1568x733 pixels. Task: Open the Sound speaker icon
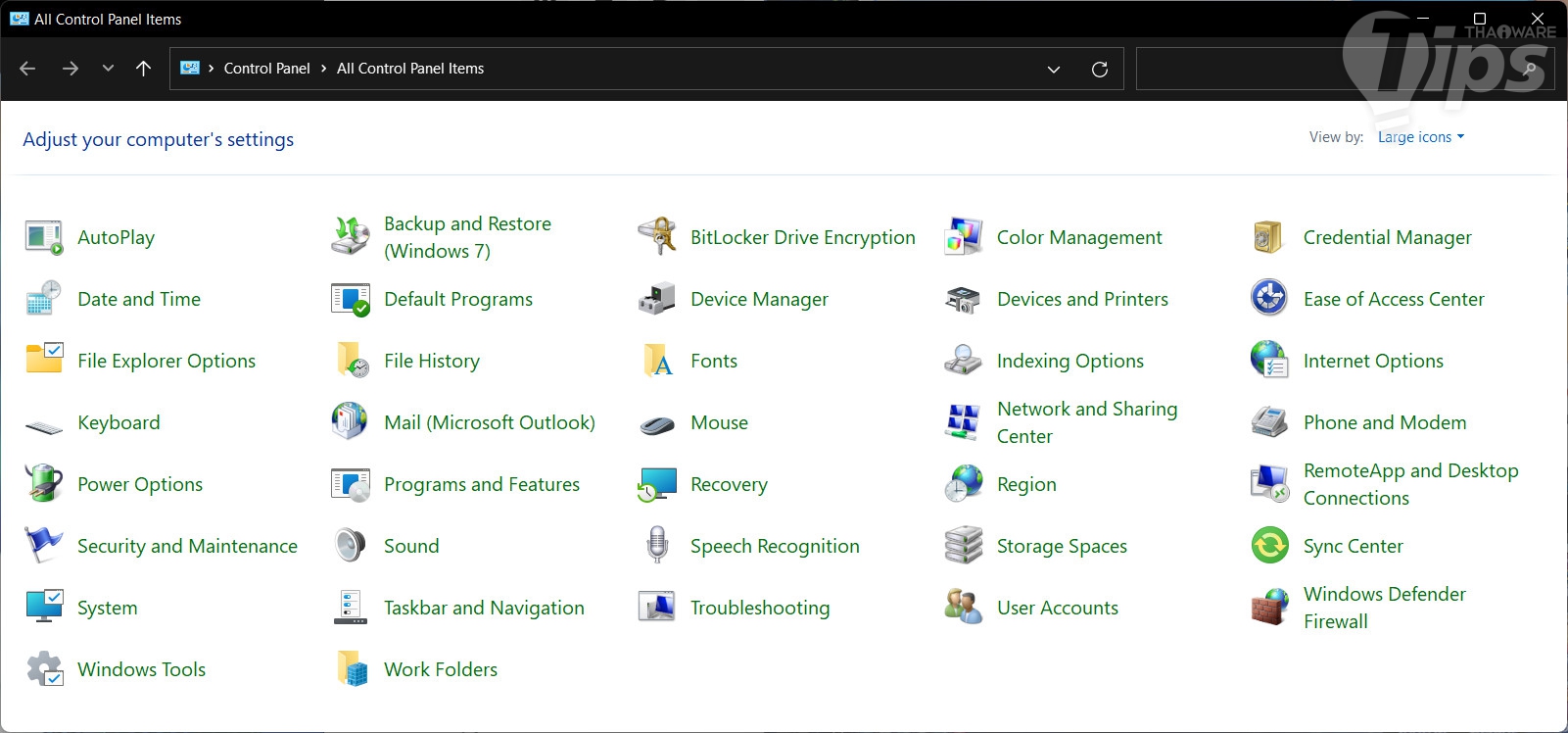pyautogui.click(x=350, y=546)
